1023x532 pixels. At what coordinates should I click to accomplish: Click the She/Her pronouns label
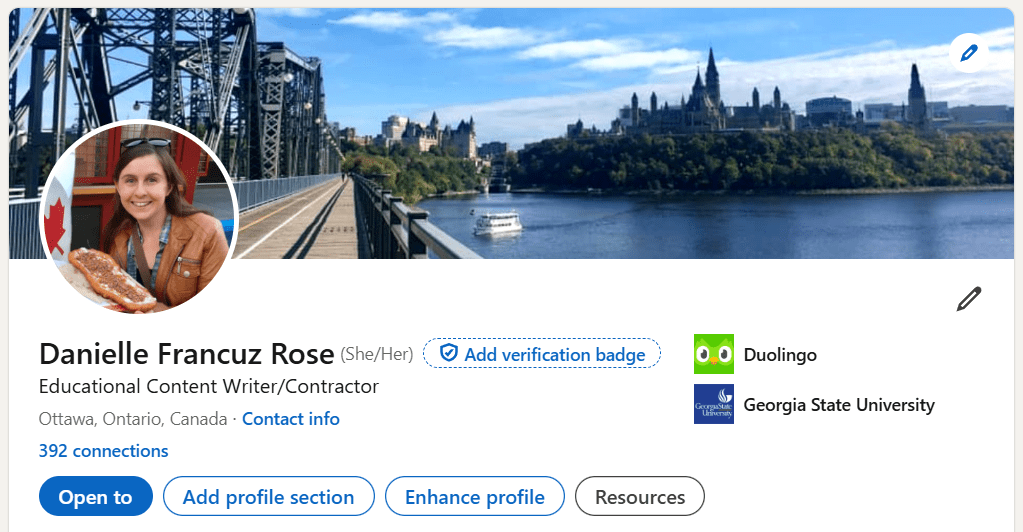tap(377, 354)
